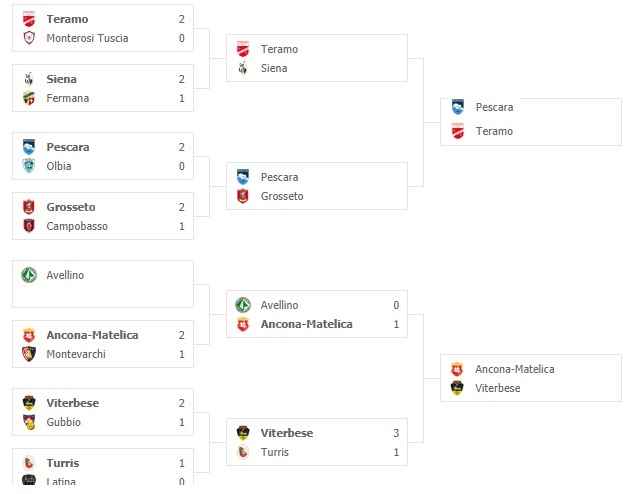629x494 pixels.
Task: Open the Montevarchi team name link
Action: [76, 354]
